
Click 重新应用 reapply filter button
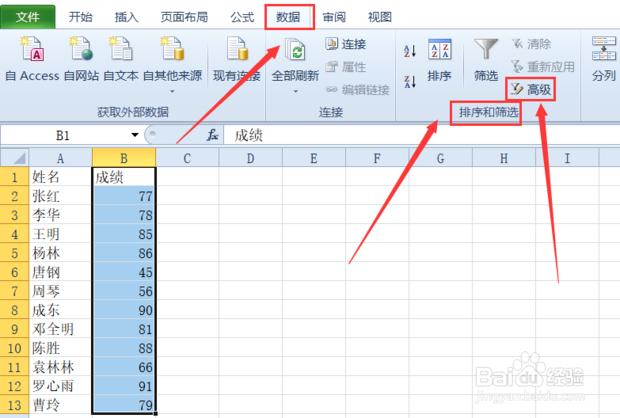pyautogui.click(x=542, y=67)
